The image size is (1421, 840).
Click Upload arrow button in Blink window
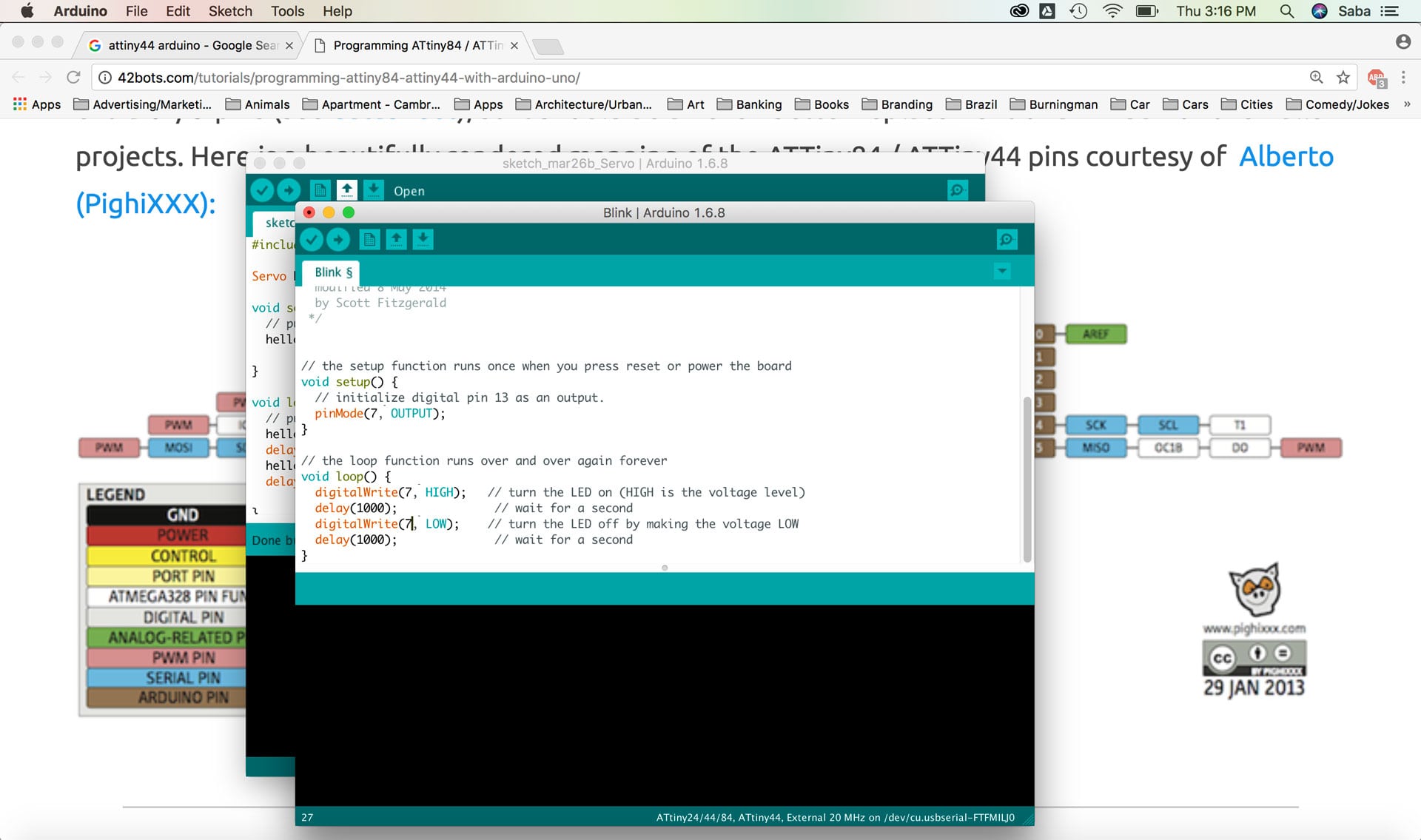tap(338, 239)
